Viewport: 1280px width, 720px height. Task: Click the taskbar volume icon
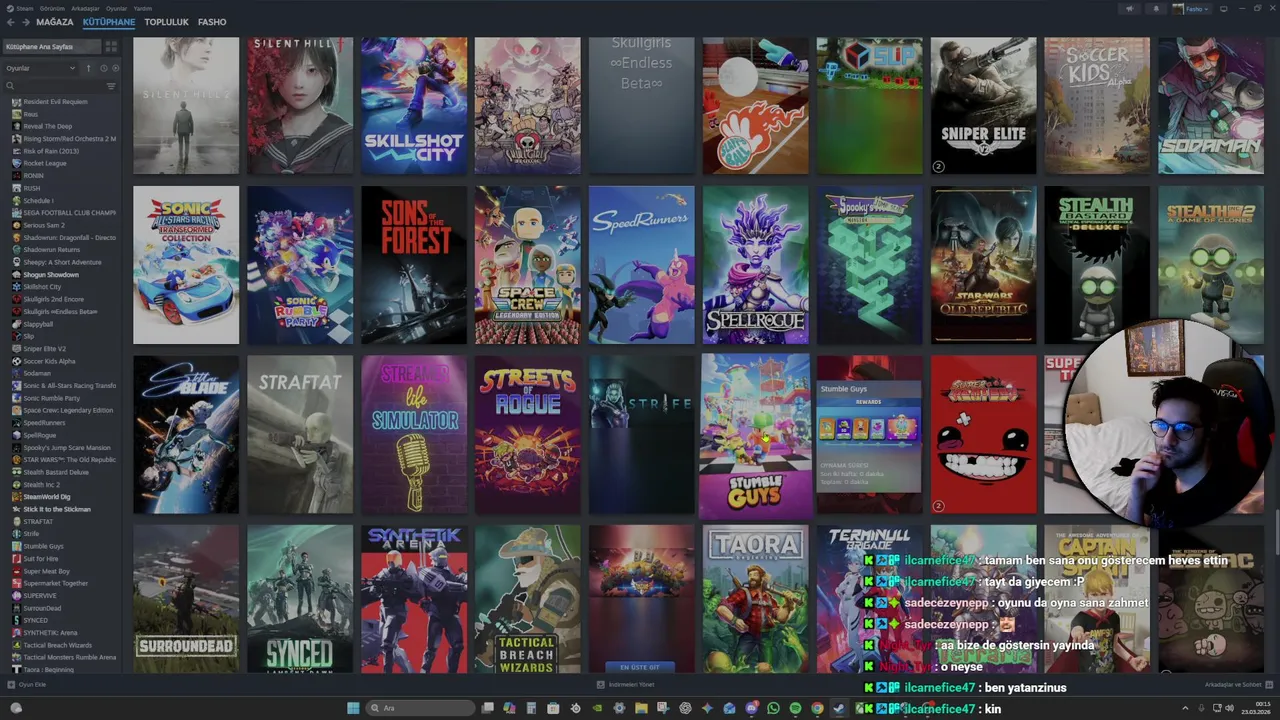pyautogui.click(x=1229, y=708)
